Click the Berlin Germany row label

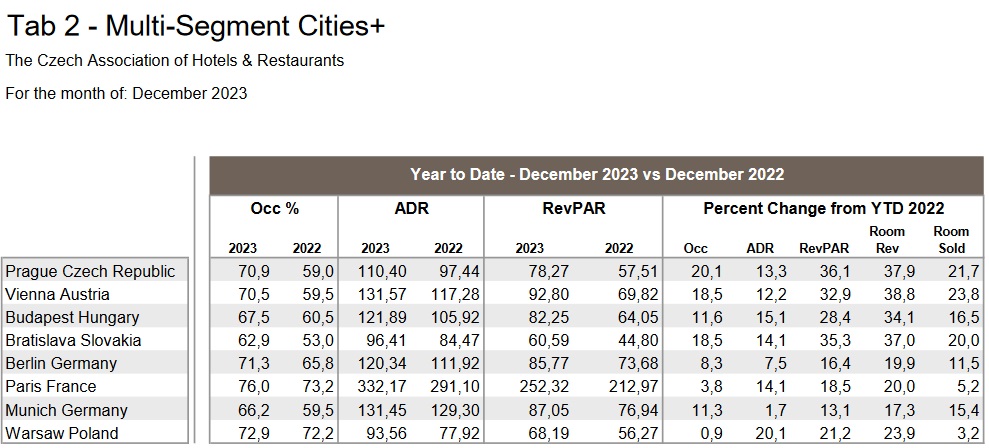tap(61, 363)
